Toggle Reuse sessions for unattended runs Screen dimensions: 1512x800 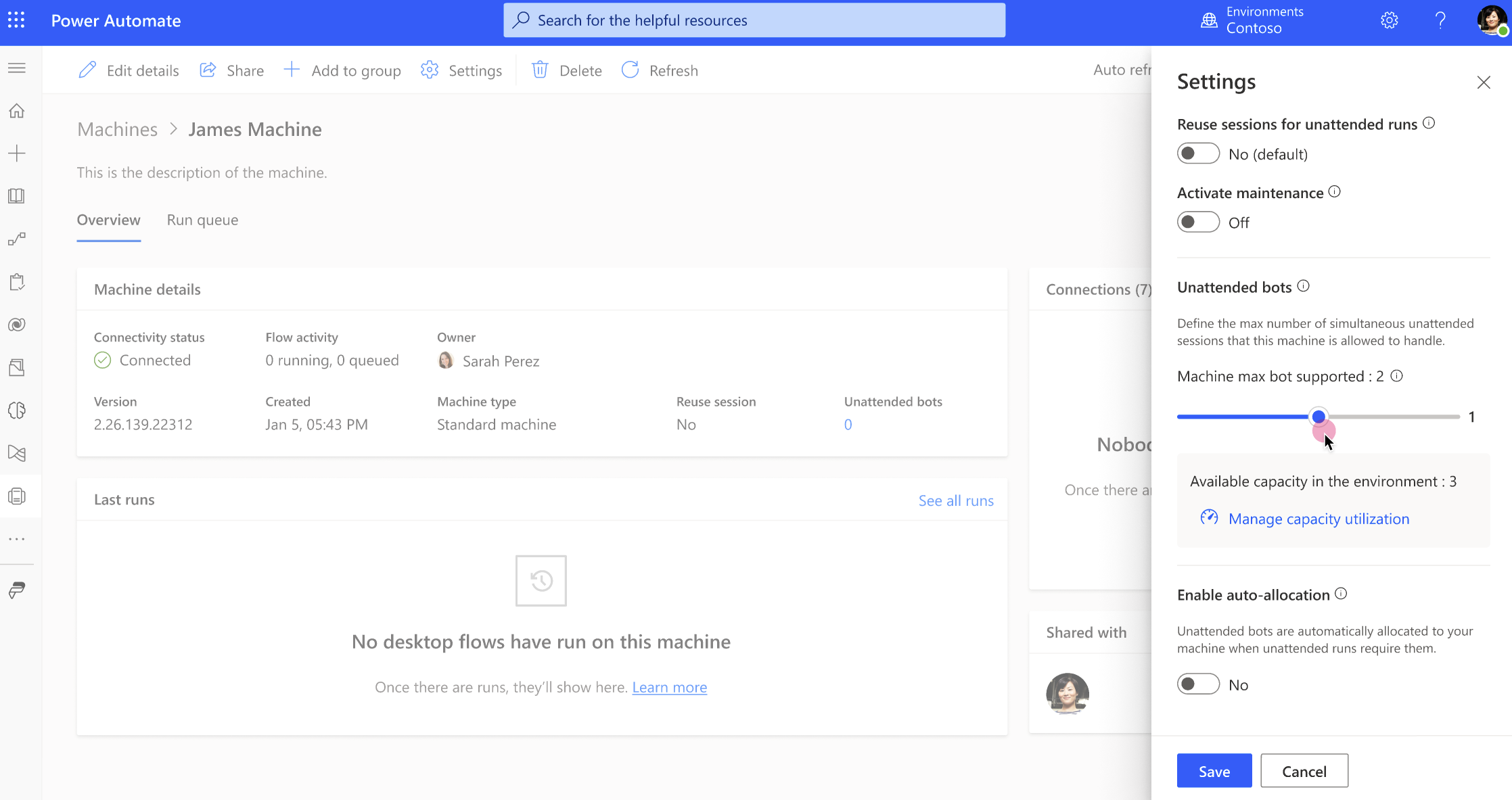point(1198,153)
